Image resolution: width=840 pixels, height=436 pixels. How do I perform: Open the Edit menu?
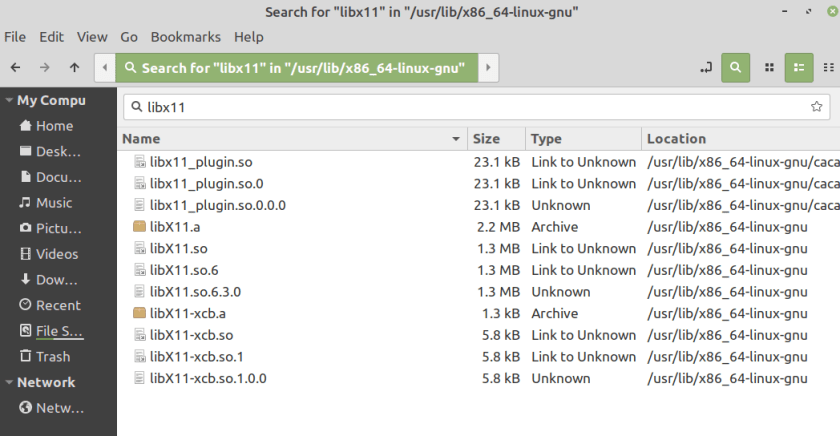click(51, 37)
